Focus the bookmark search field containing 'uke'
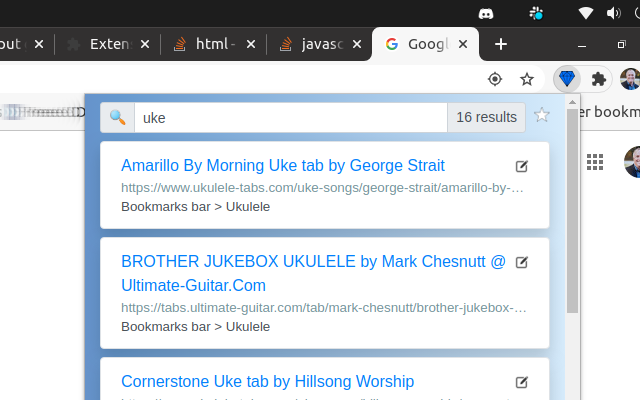Viewport: 640px width, 400px height. coord(291,118)
